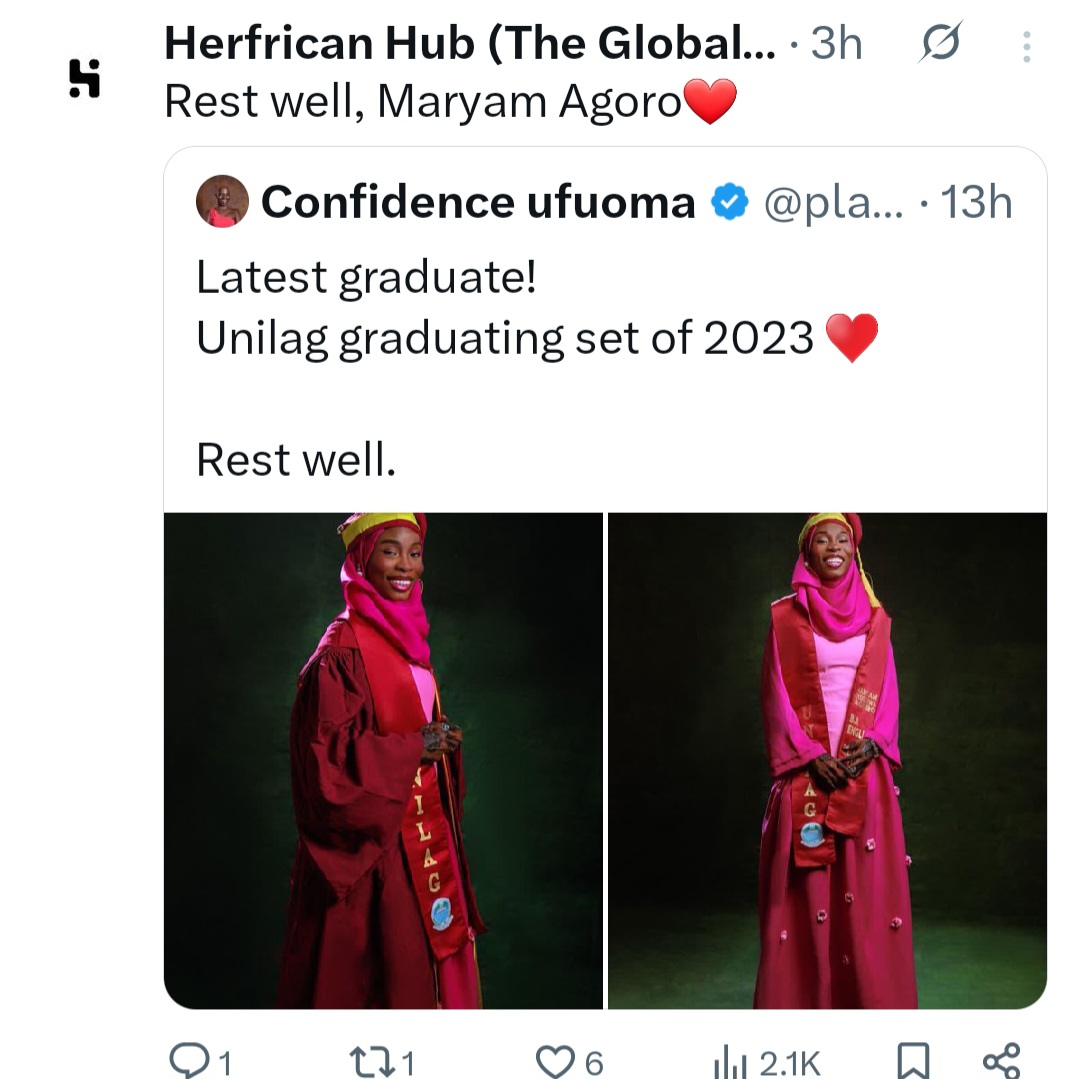Open the right full-length graduation photo

(x=827, y=760)
